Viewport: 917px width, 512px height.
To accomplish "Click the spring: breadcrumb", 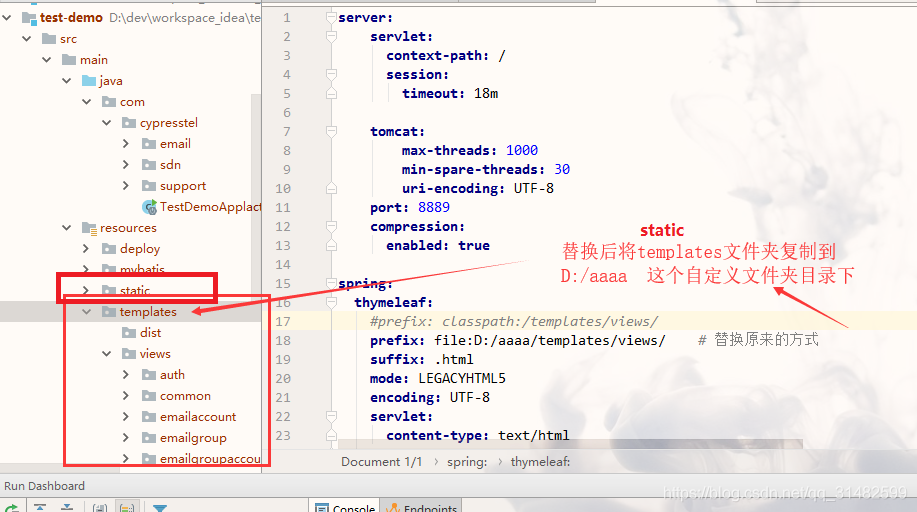I will (467, 462).
